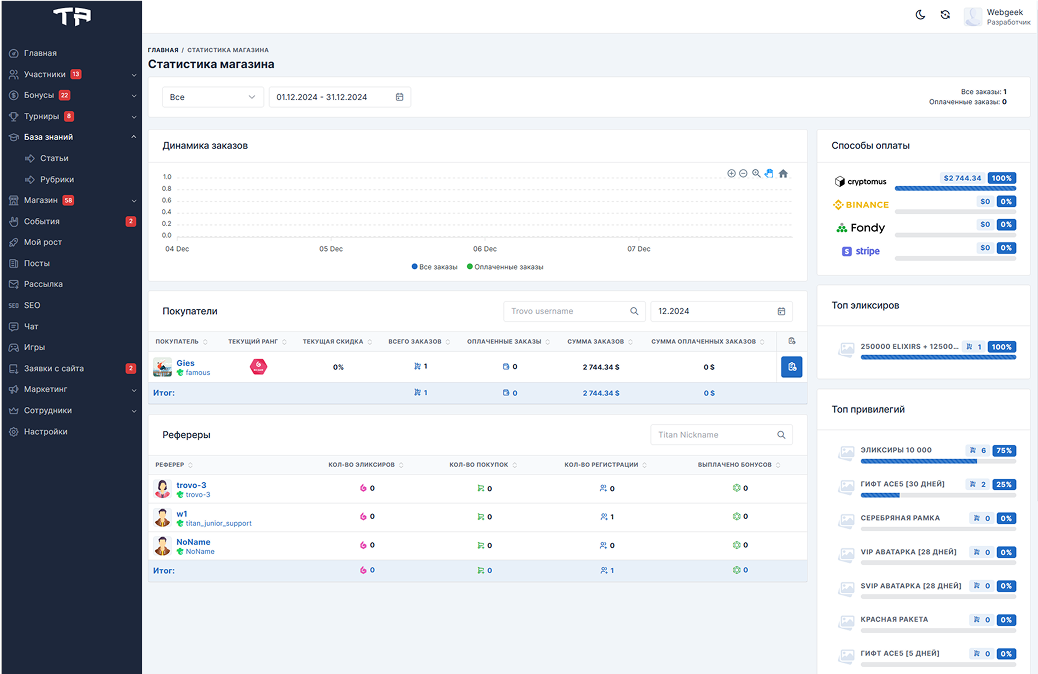Collapse the База знаний sidebar section
1038x674 pixels.
(x=48, y=137)
